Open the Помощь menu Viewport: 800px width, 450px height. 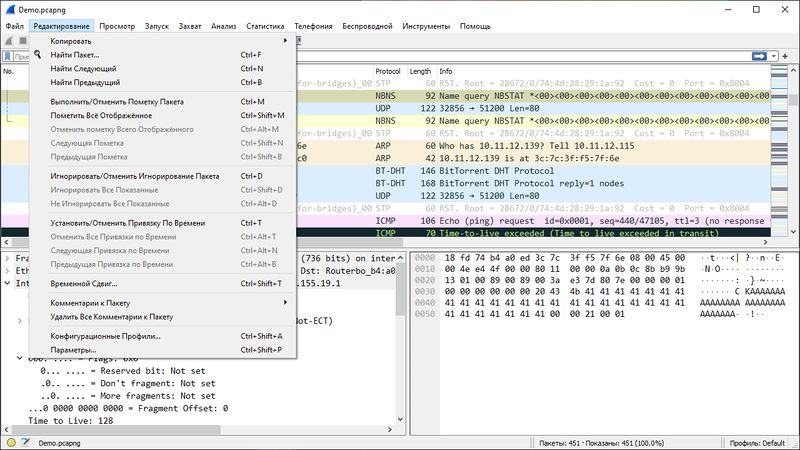475,26
